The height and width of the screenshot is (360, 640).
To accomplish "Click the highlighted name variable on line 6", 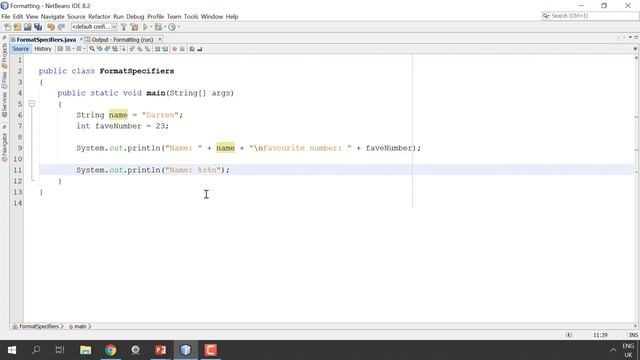I will click(118, 115).
